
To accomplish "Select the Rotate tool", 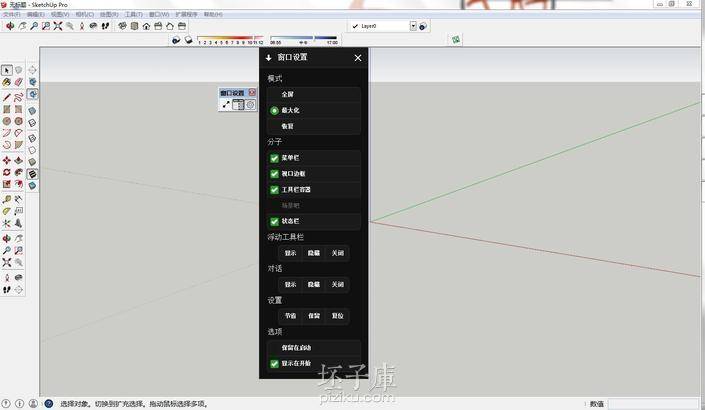I will tap(6, 172).
